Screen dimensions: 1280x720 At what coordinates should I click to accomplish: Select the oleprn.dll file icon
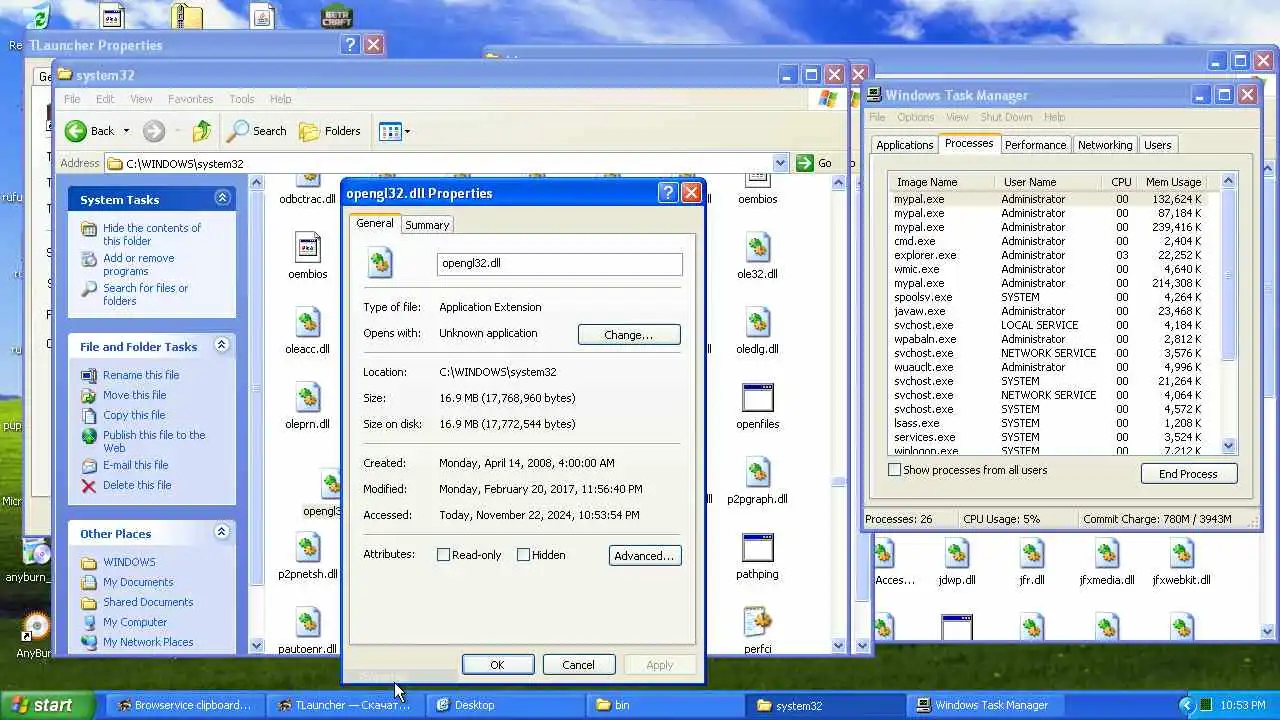(308, 397)
